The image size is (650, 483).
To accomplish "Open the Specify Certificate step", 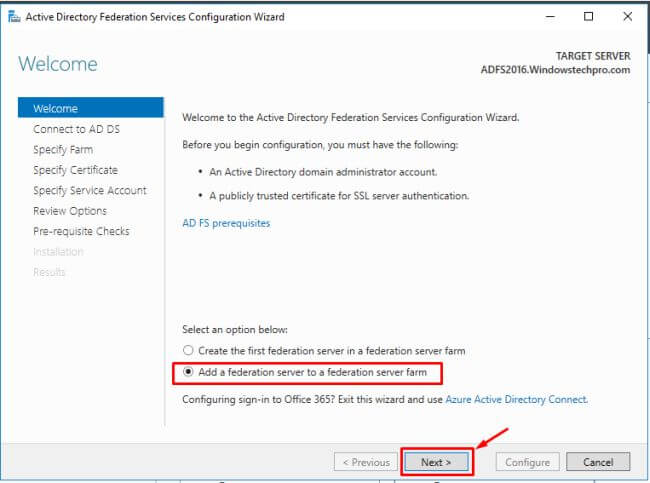I will 75,170.
